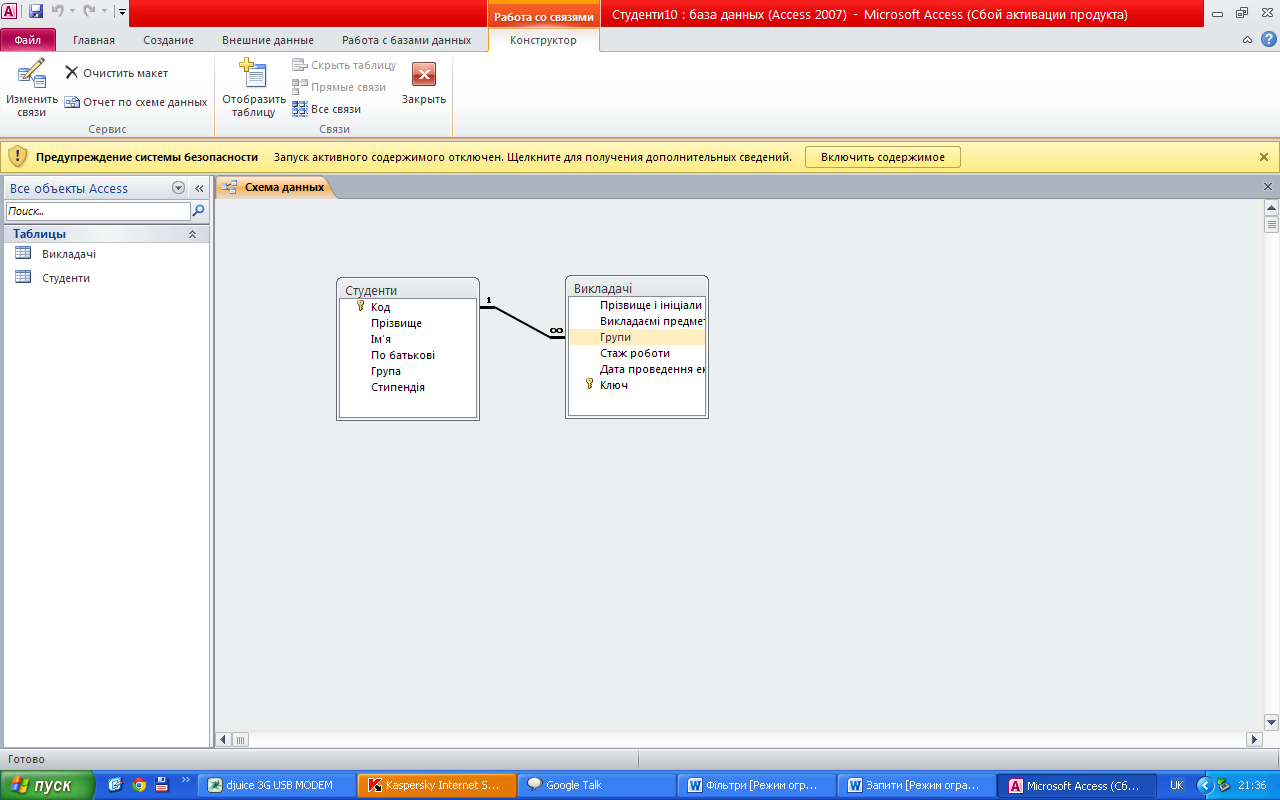
Task: Open the Все объекты Access dropdown
Action: coord(179,188)
